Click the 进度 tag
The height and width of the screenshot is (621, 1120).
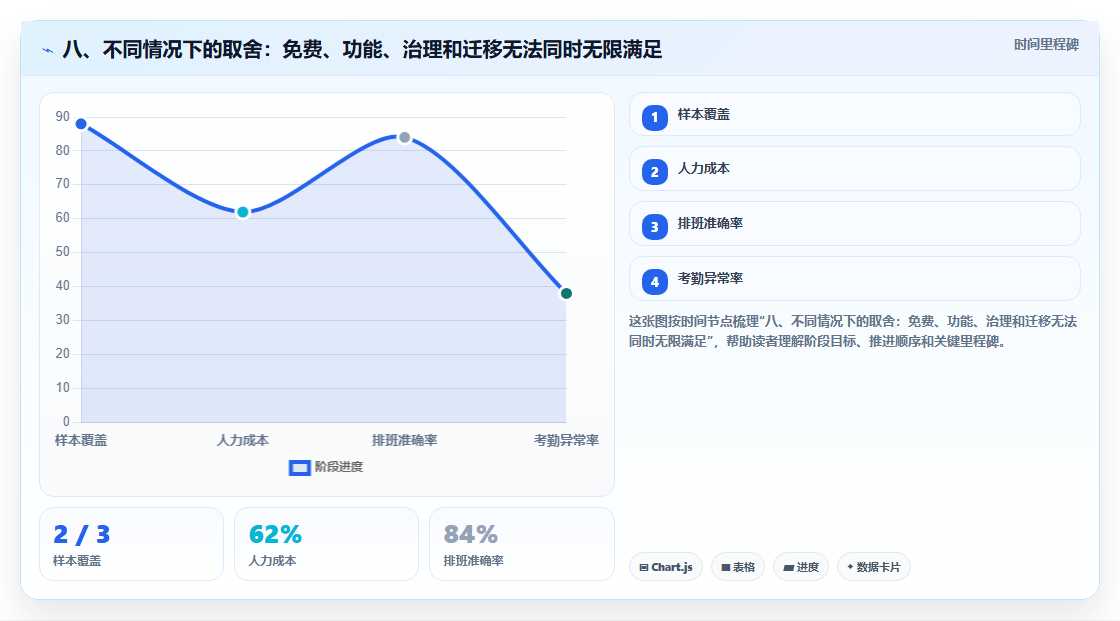[x=801, y=567]
